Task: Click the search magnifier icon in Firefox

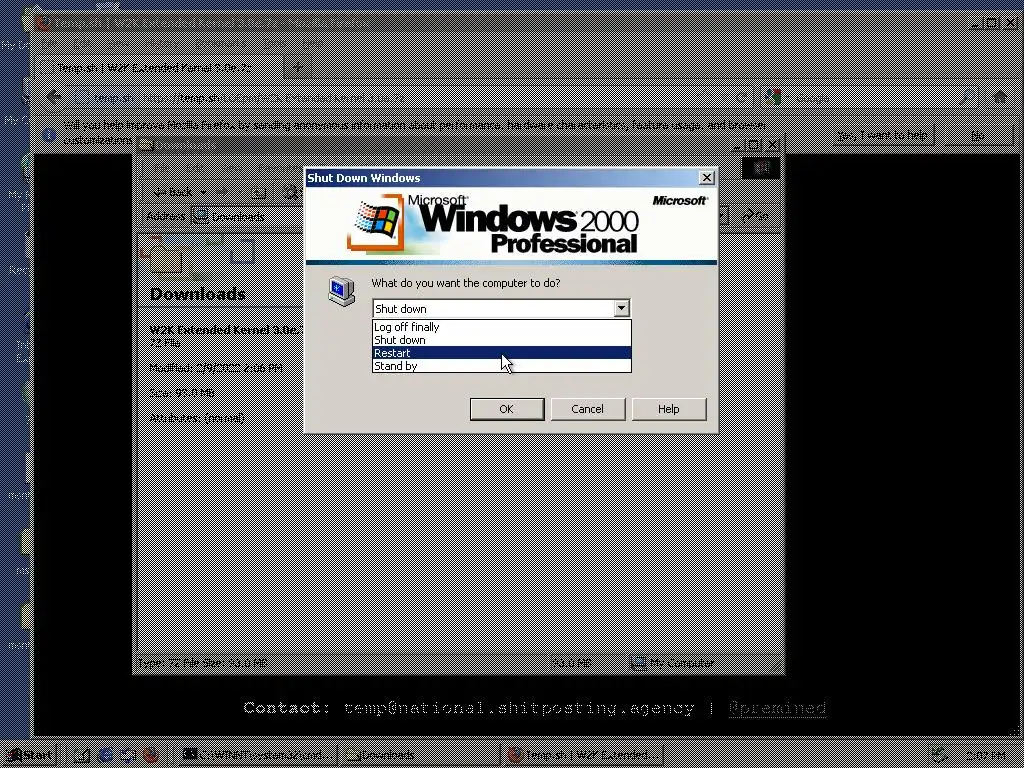Action: coord(968,98)
